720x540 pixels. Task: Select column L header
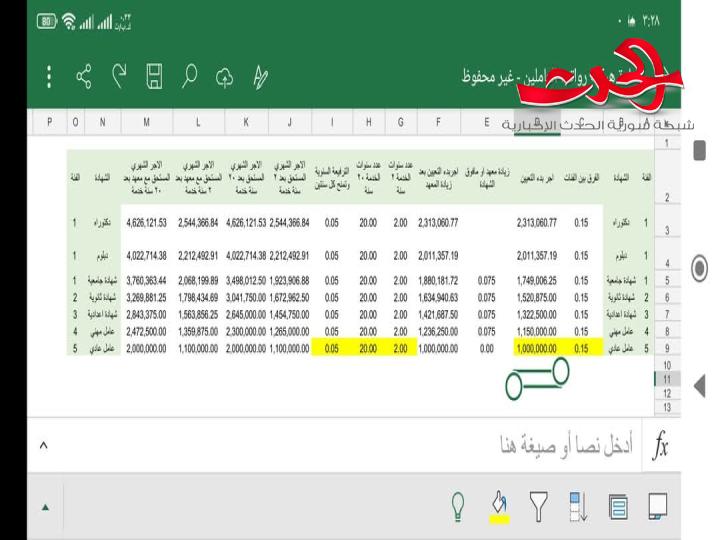coord(198,122)
